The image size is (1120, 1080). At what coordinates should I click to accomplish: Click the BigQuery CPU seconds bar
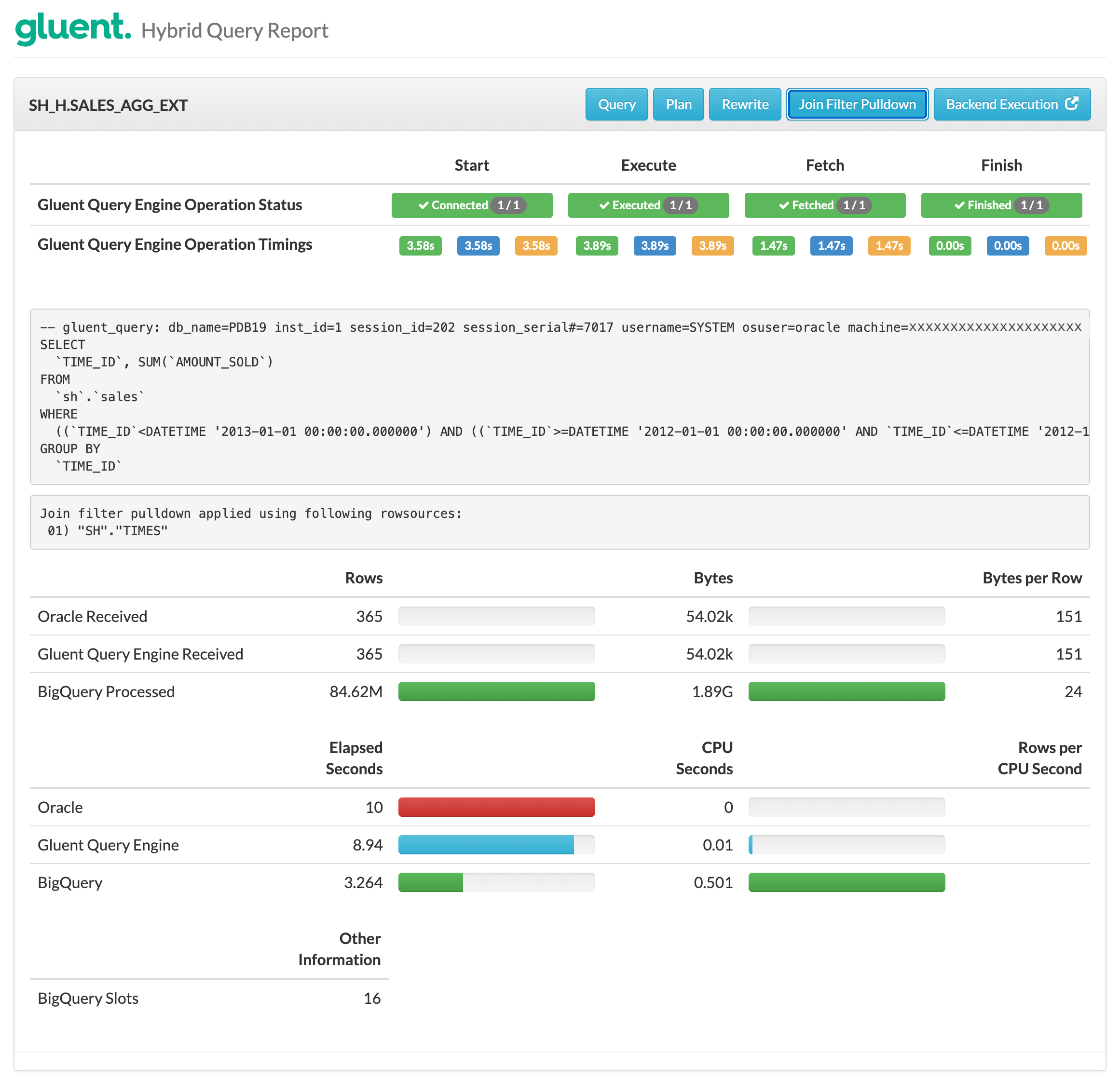coord(847,882)
